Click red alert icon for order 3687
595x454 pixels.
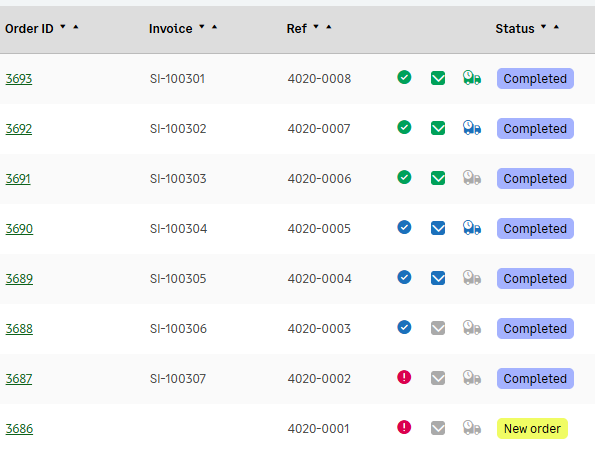click(404, 378)
